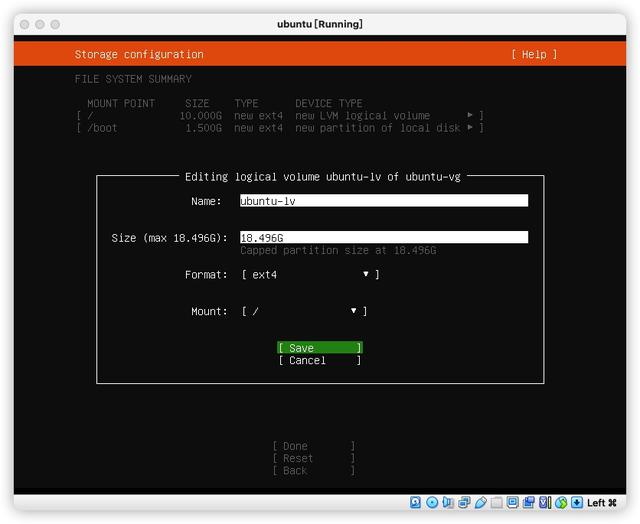Click the USB devices status icon
Image resolution: width=640 pixels, height=524 pixels.
pyautogui.click(x=480, y=502)
